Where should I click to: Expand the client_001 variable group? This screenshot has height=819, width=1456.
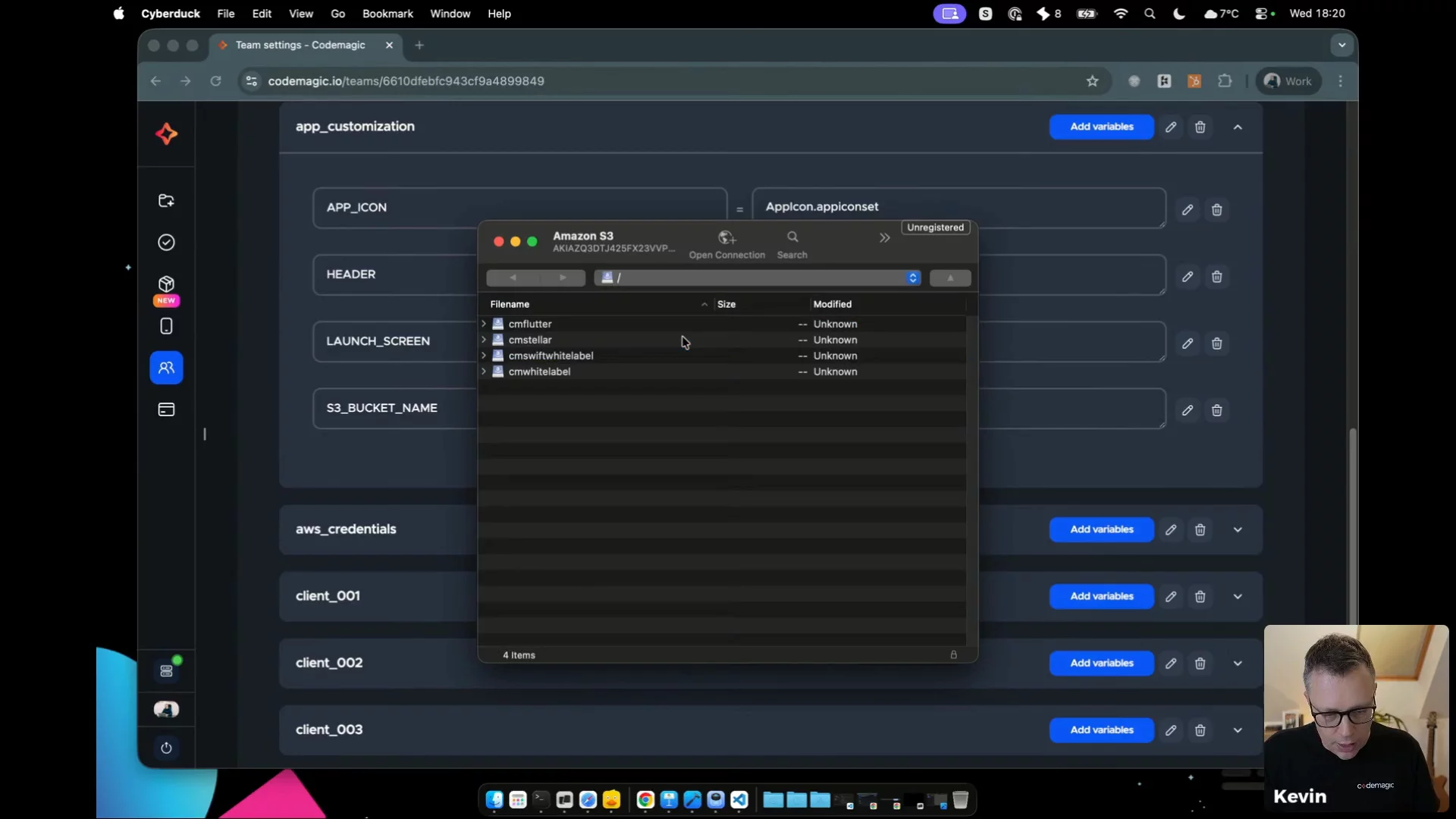[x=1238, y=597]
